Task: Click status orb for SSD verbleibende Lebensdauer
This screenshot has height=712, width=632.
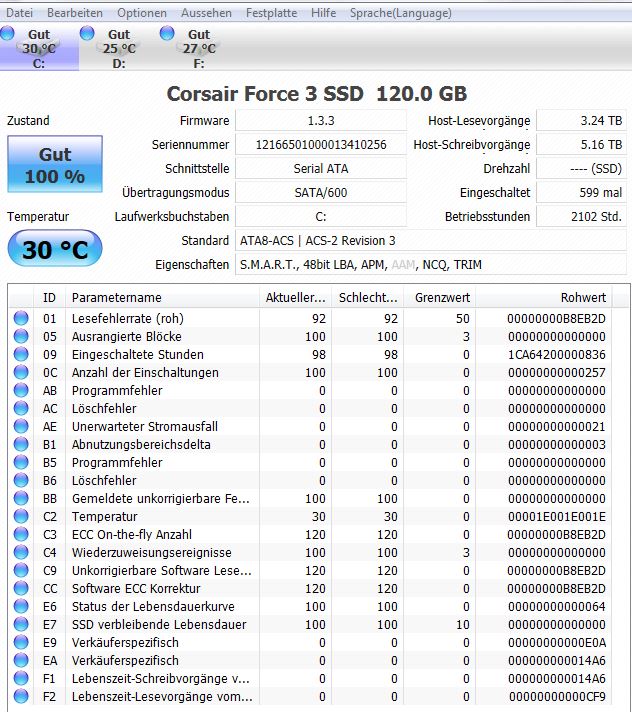Action: click(21, 624)
